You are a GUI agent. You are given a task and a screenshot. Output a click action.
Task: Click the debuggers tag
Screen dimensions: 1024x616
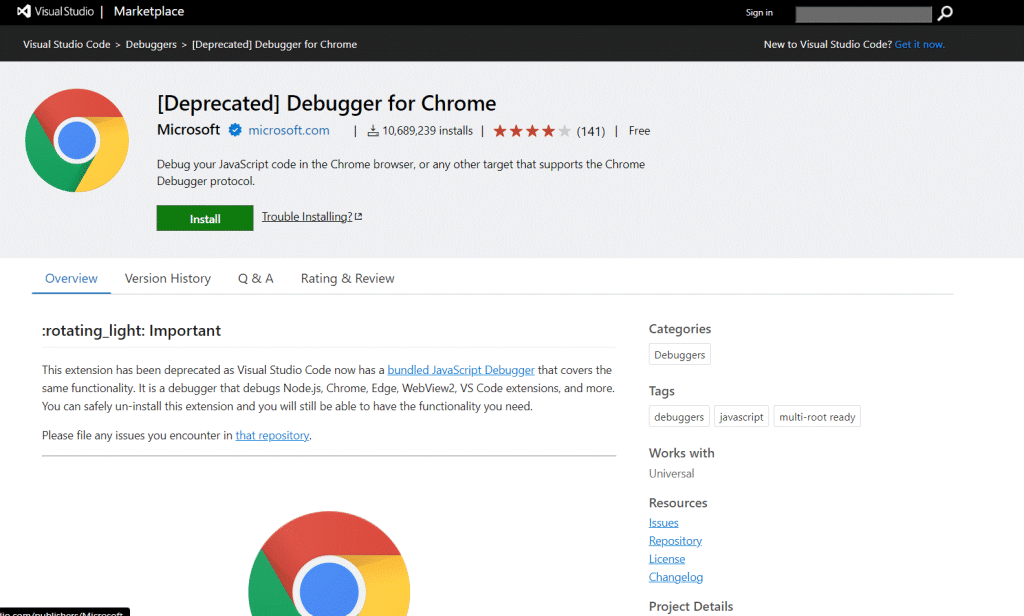tap(679, 416)
